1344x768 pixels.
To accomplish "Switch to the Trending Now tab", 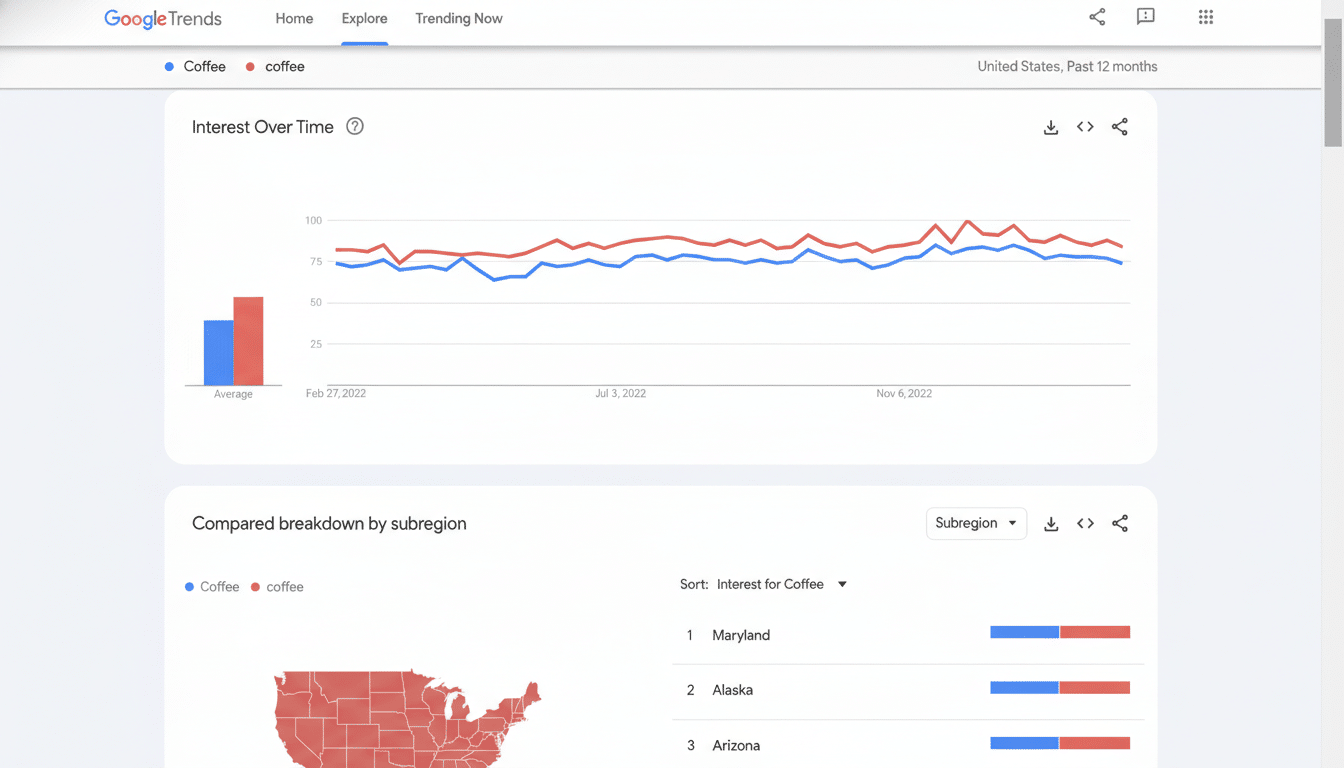I will pos(459,18).
